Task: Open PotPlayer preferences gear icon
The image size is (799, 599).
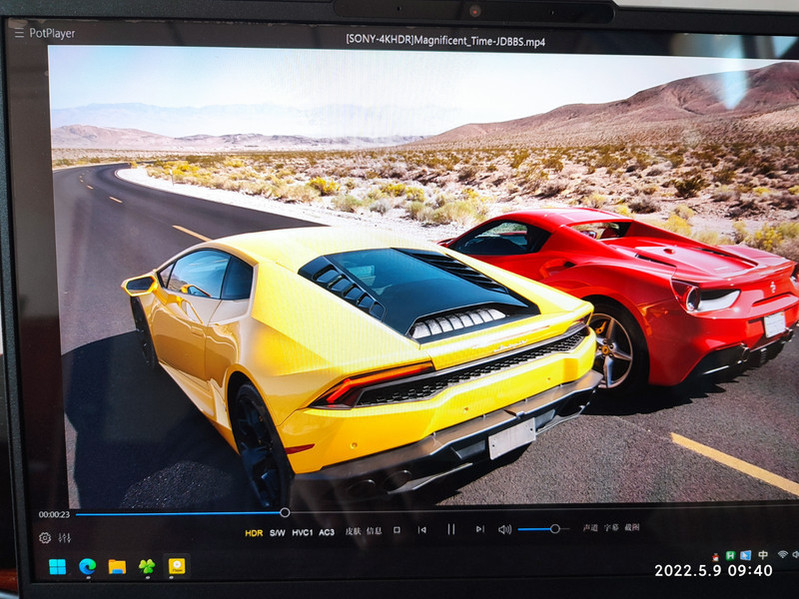Action: point(45,538)
